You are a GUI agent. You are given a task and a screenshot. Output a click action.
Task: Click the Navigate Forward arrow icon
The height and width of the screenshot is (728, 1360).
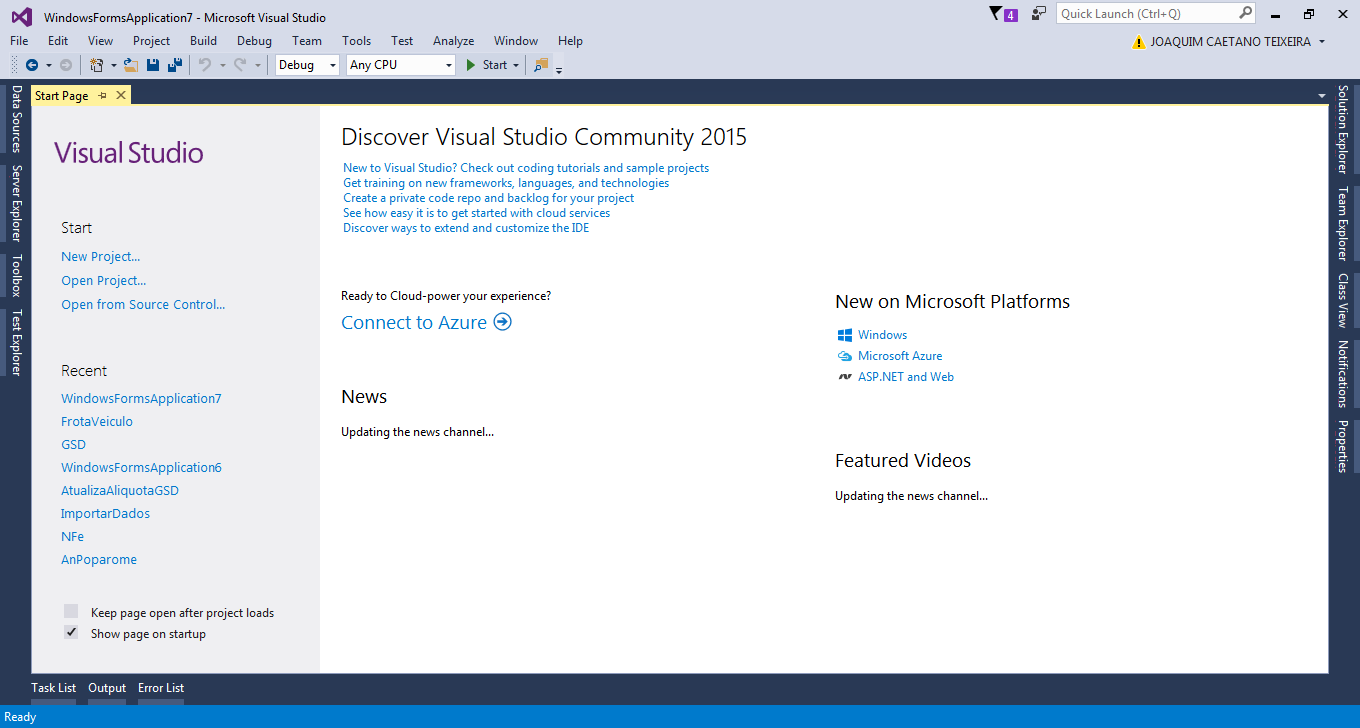pos(66,65)
